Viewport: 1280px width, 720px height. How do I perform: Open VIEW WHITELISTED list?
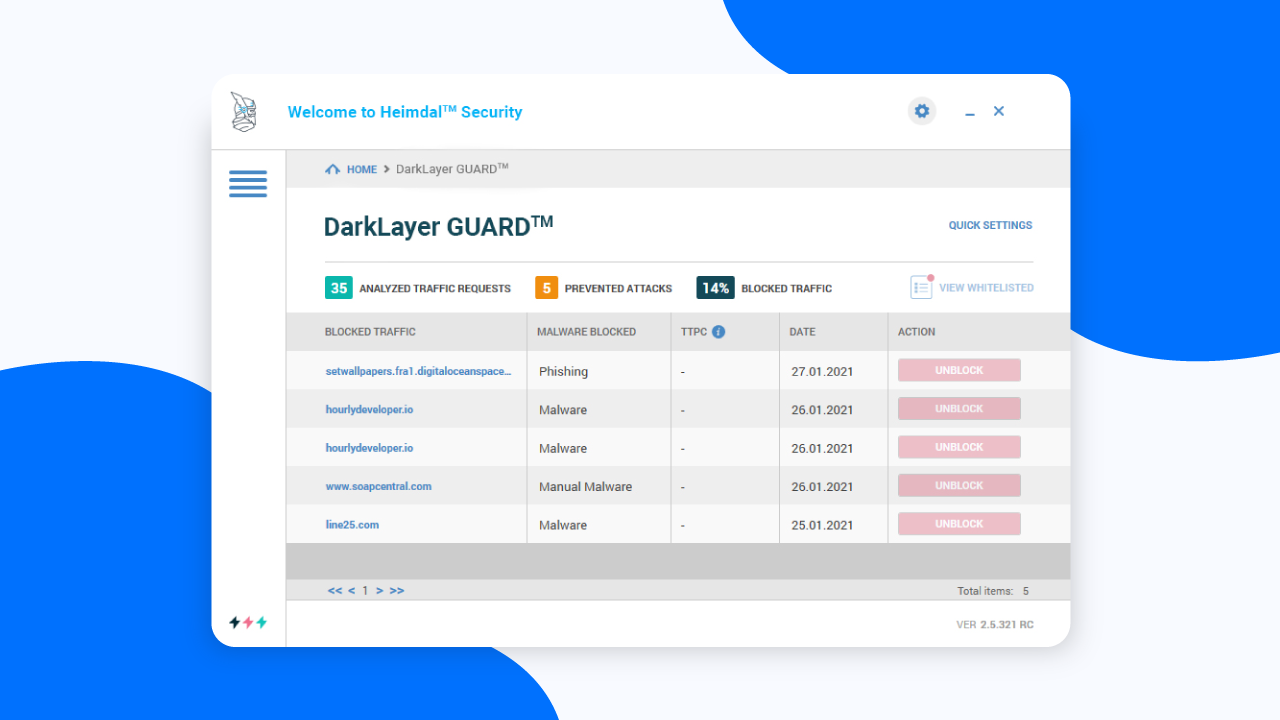[x=986, y=288]
